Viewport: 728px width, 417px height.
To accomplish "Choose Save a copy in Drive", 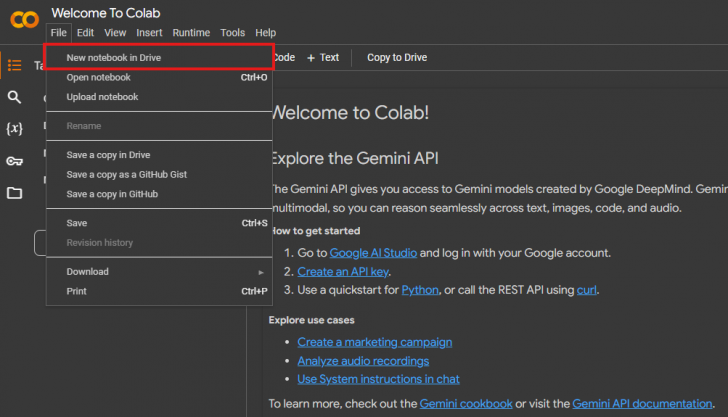I will tap(159, 155).
